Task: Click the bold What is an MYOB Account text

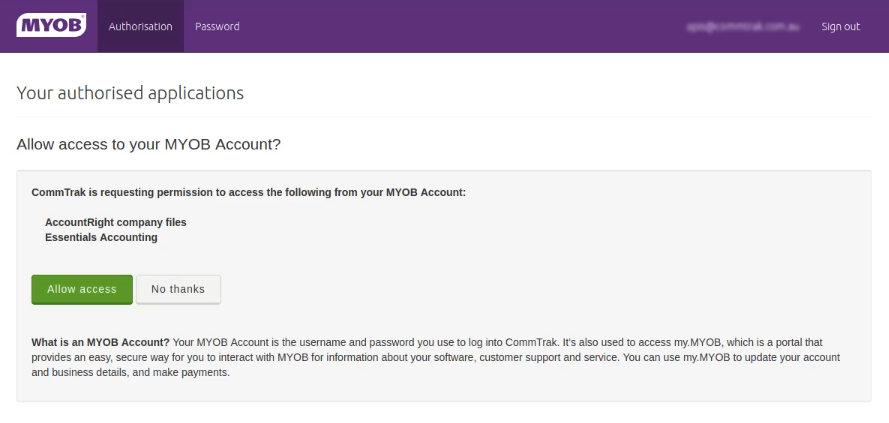Action: (100, 342)
